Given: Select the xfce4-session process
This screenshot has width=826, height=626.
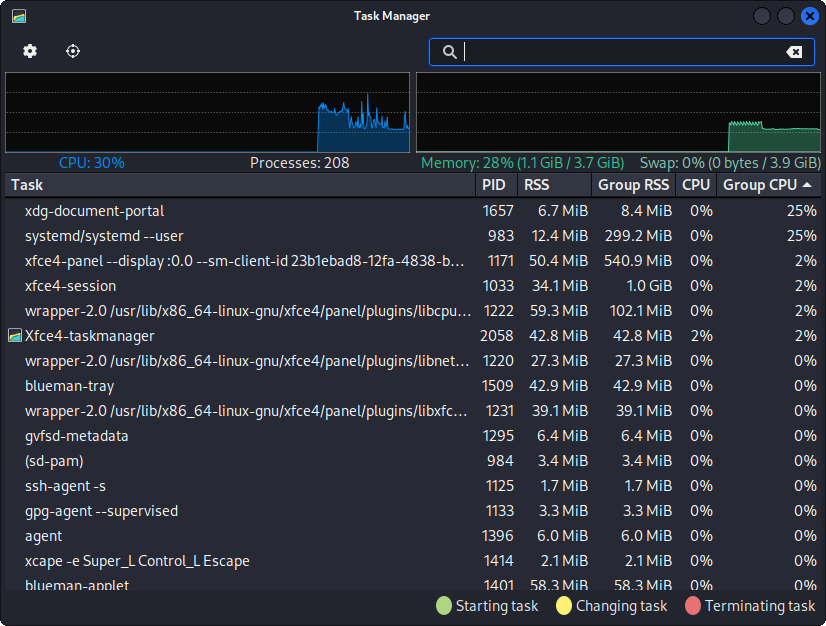Looking at the screenshot, I should click(413, 286).
